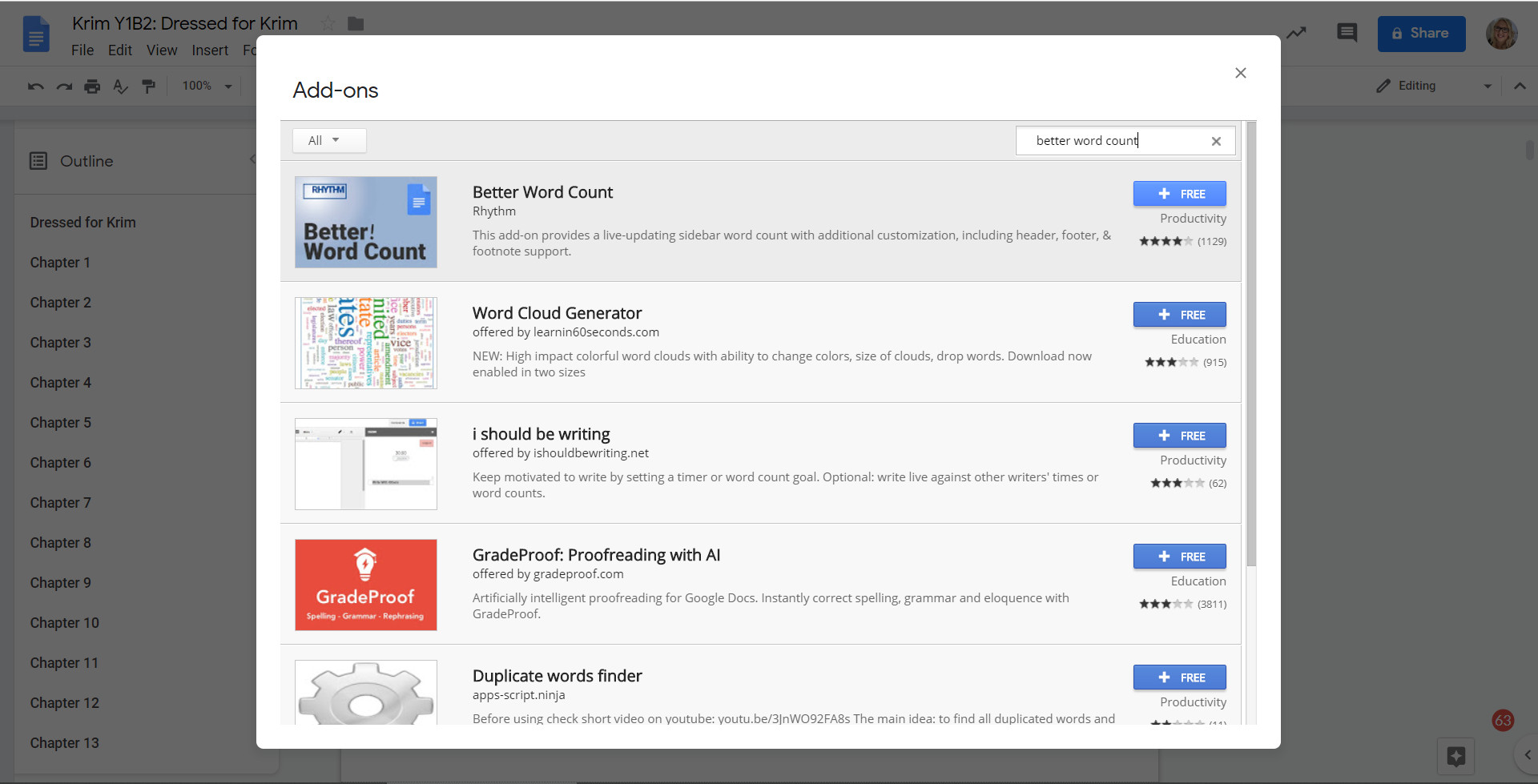
Task: Move document using folder icon
Action: (356, 24)
